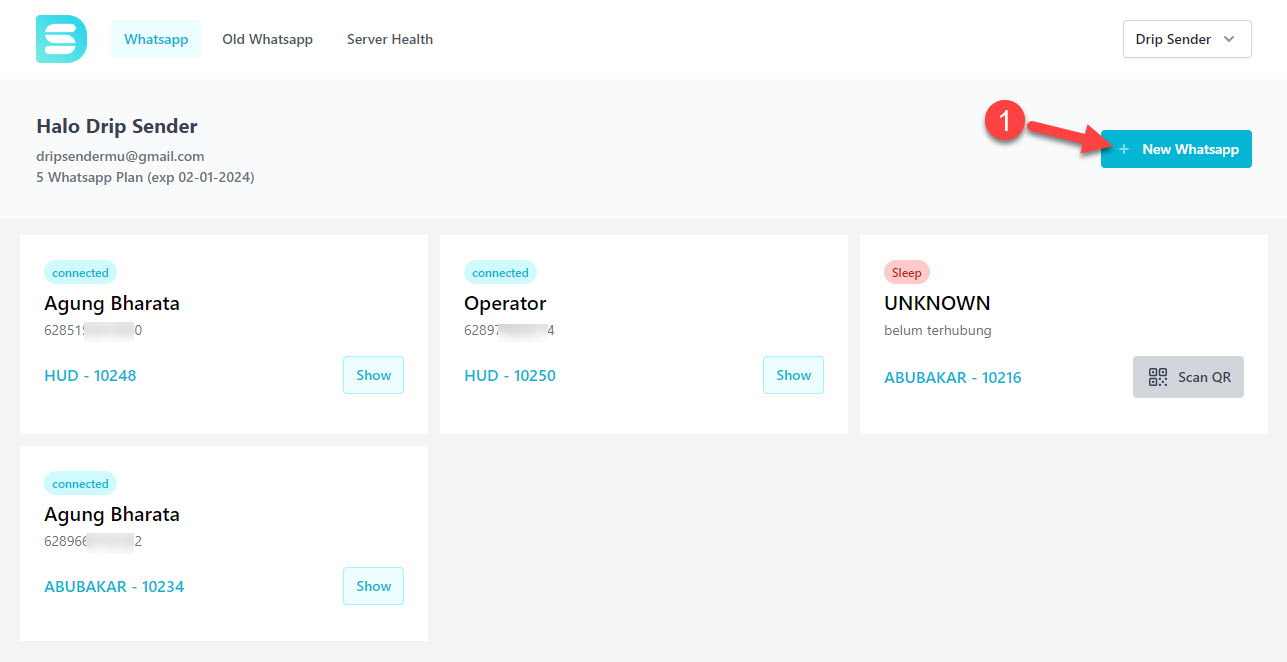Click the connected badge above HUD - 10248
The height and width of the screenshot is (662, 1287).
(x=80, y=272)
